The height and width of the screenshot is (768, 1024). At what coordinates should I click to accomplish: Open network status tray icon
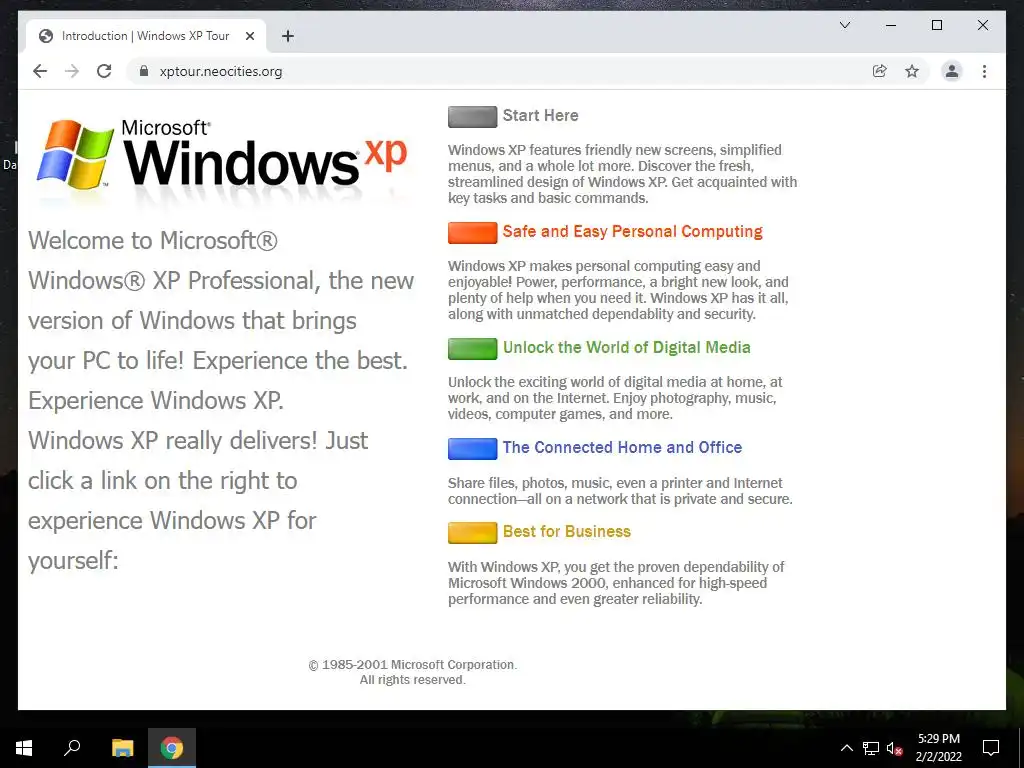871,748
